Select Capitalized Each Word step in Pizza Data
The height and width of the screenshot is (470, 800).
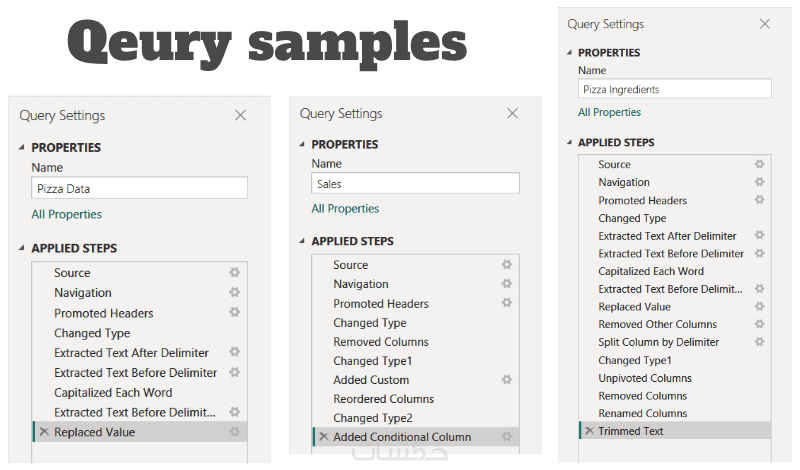(x=113, y=393)
